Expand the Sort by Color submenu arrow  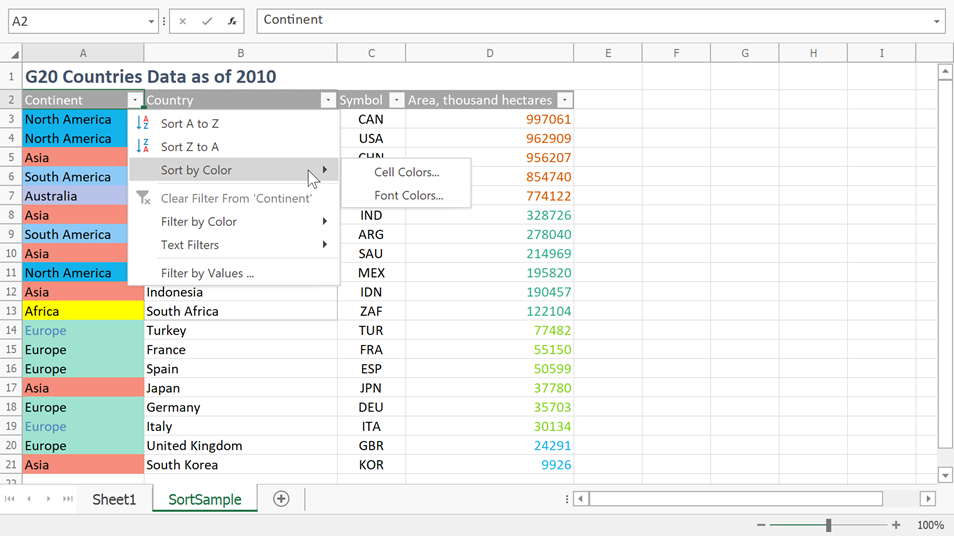pyautogui.click(x=325, y=170)
